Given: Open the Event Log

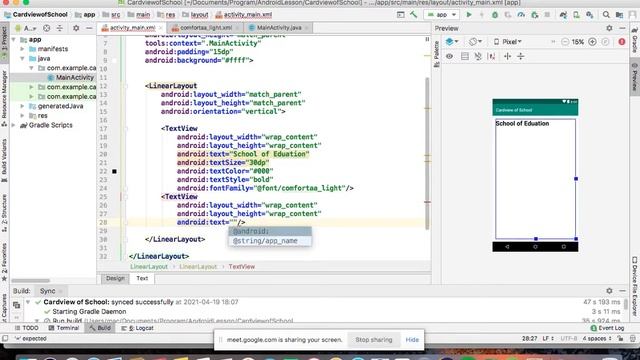Looking at the screenshot, I should 607,328.
